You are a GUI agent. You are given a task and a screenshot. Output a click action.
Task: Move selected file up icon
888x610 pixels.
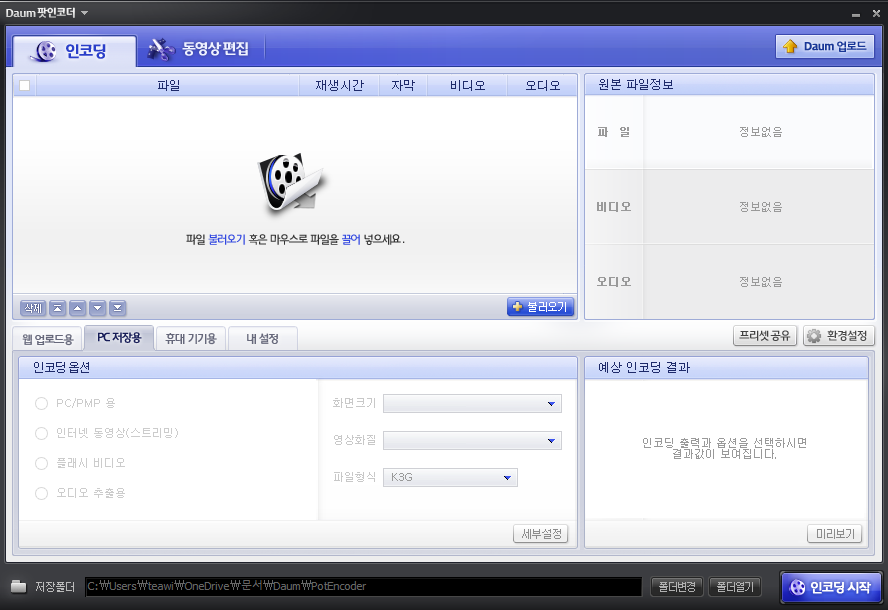78,308
